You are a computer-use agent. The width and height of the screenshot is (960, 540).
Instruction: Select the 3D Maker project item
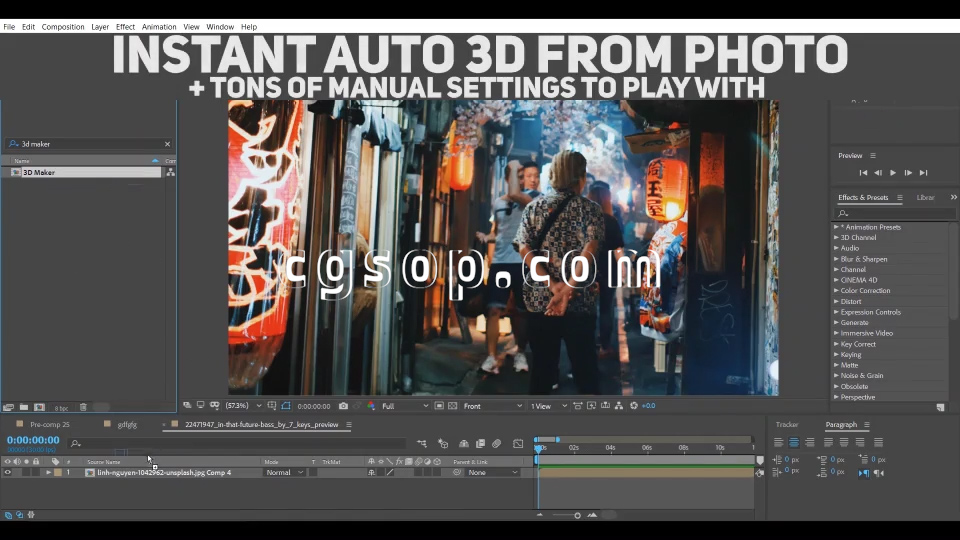(39, 172)
